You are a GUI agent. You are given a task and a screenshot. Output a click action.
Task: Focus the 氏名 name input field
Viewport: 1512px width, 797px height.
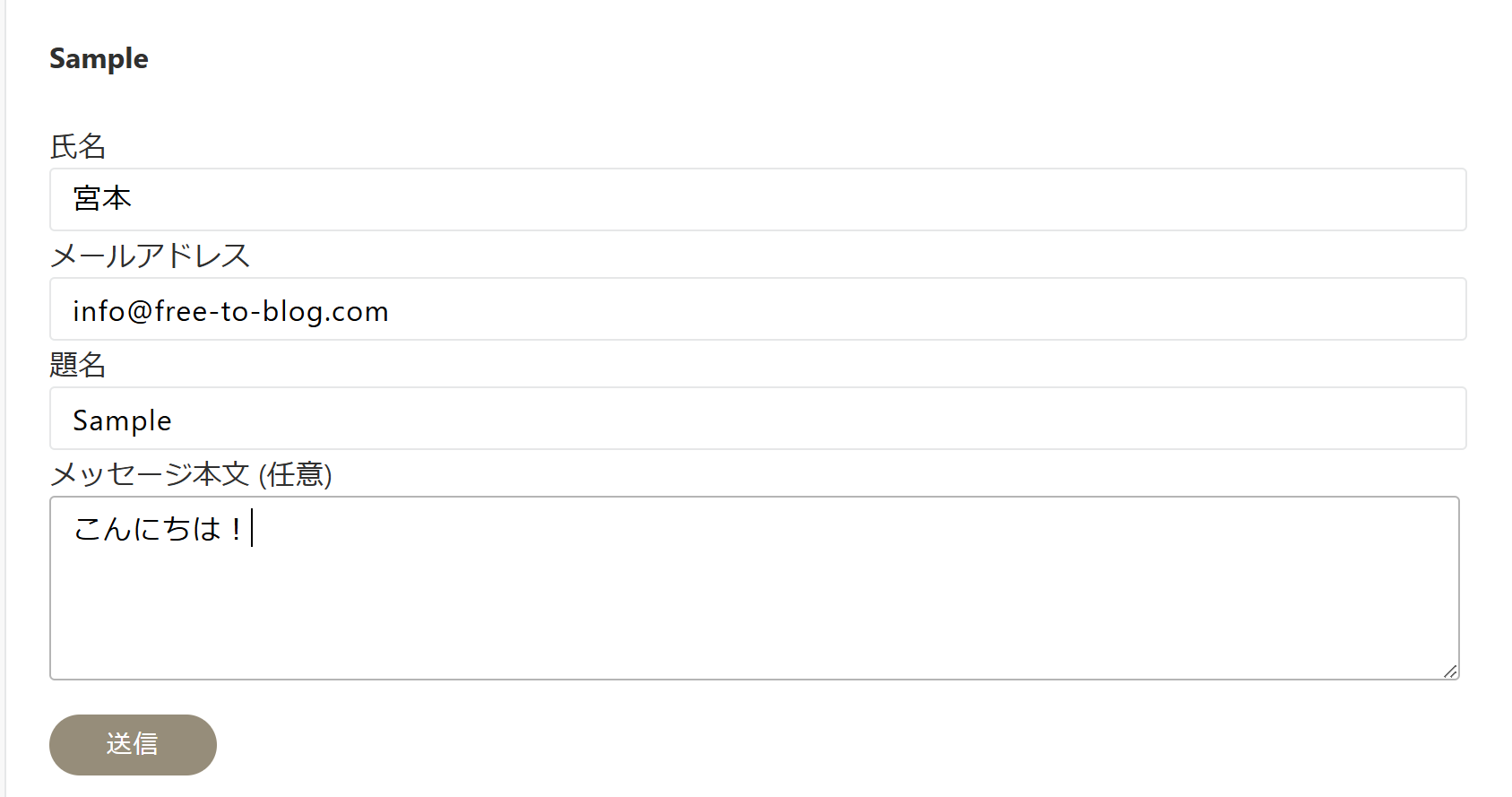click(x=757, y=199)
